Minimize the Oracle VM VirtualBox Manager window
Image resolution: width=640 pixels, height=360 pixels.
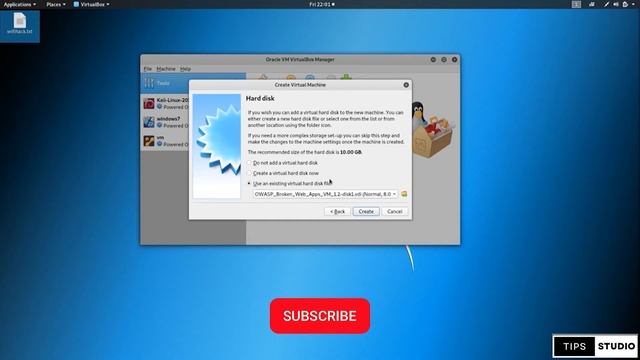[x=433, y=60]
